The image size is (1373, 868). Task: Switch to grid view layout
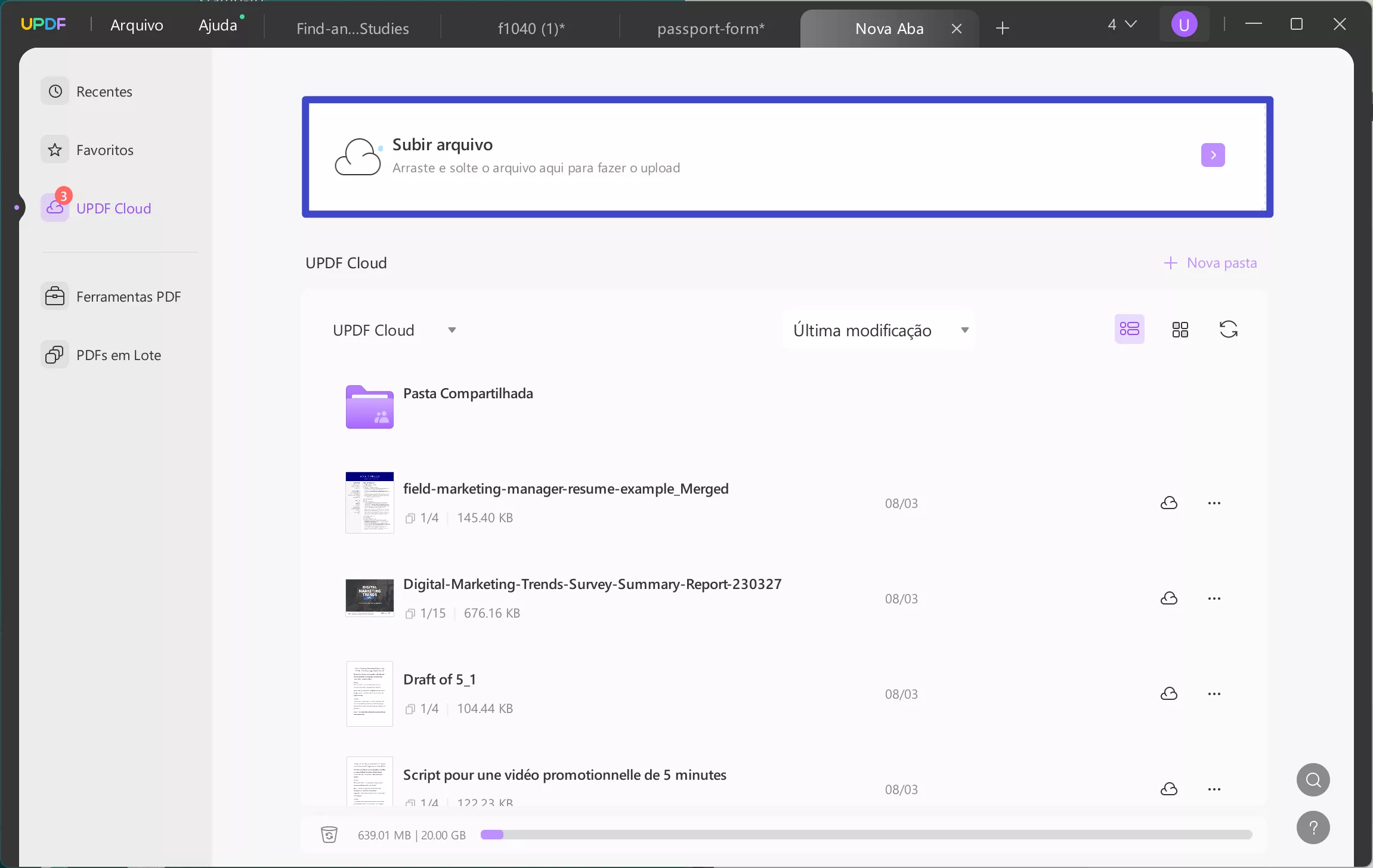[x=1180, y=330]
